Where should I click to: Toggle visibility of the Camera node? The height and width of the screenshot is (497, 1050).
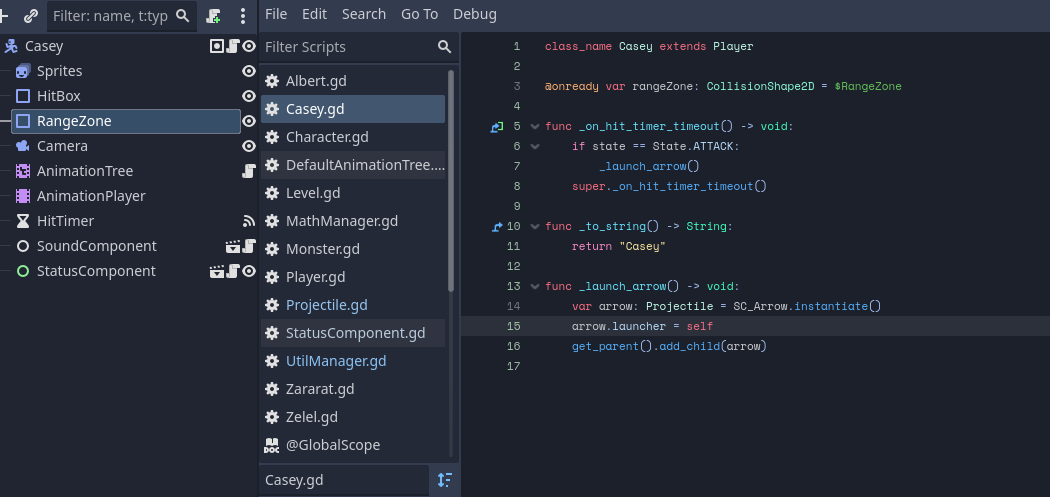coord(249,146)
